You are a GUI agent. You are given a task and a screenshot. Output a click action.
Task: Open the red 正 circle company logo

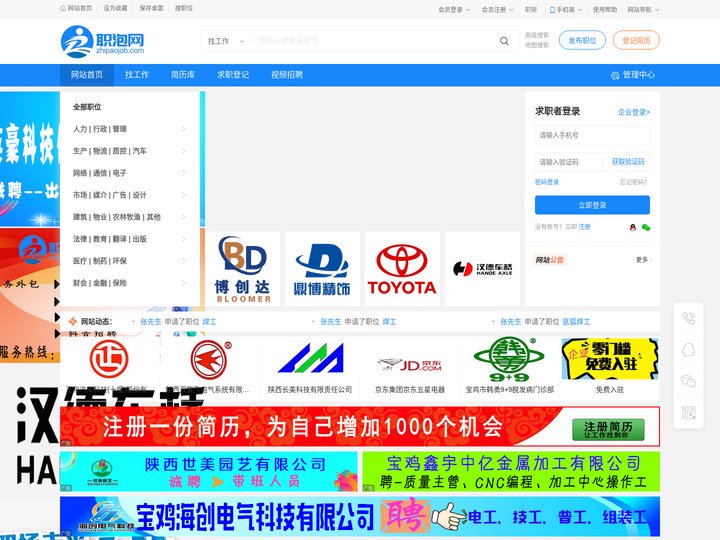pyautogui.click(x=109, y=359)
